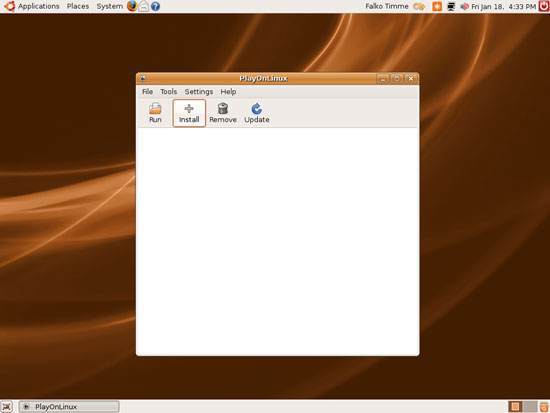Image resolution: width=550 pixels, height=413 pixels.
Task: Click the Update refresh icon
Action: [256, 109]
